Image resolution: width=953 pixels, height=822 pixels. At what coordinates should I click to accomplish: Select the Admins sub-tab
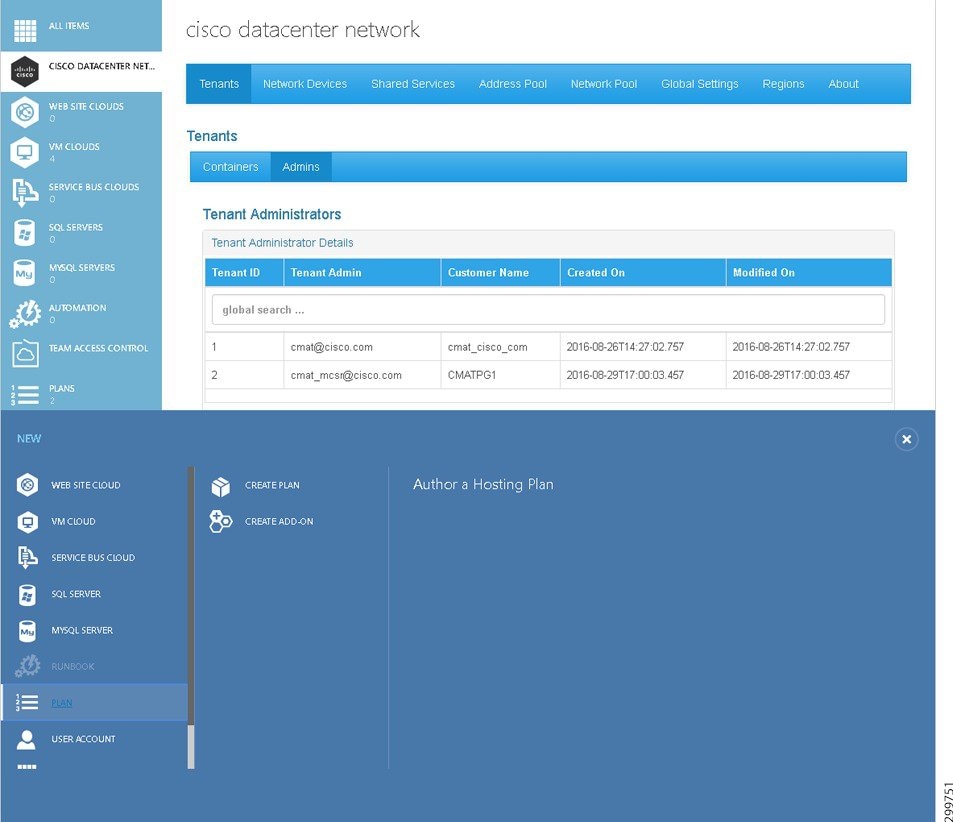[x=301, y=167]
